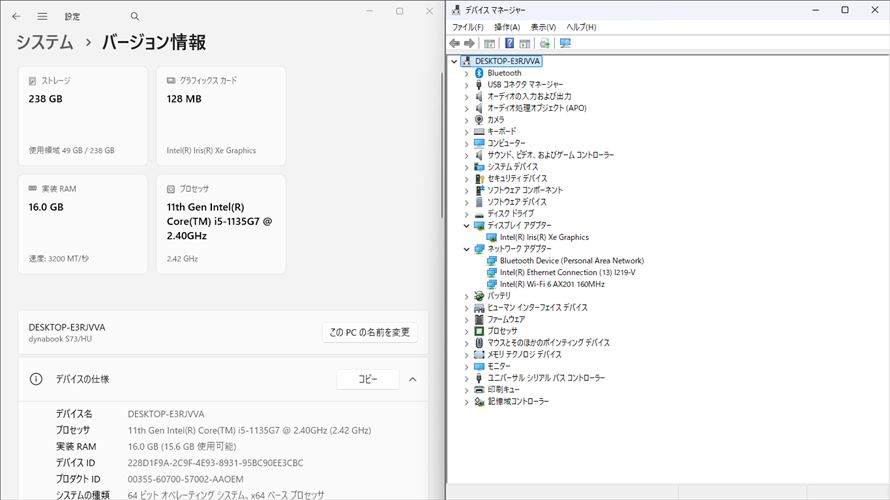Click the システム breadcrumb link
The image size is (890, 500).
(44, 42)
